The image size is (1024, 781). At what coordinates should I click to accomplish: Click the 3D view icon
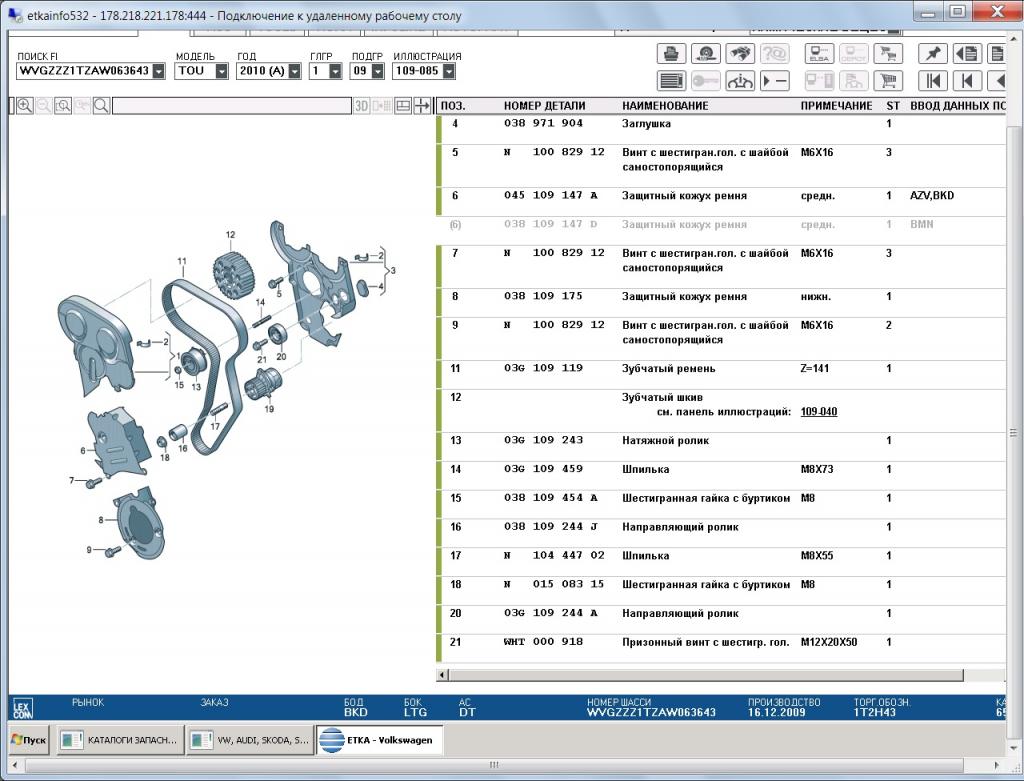pos(361,106)
